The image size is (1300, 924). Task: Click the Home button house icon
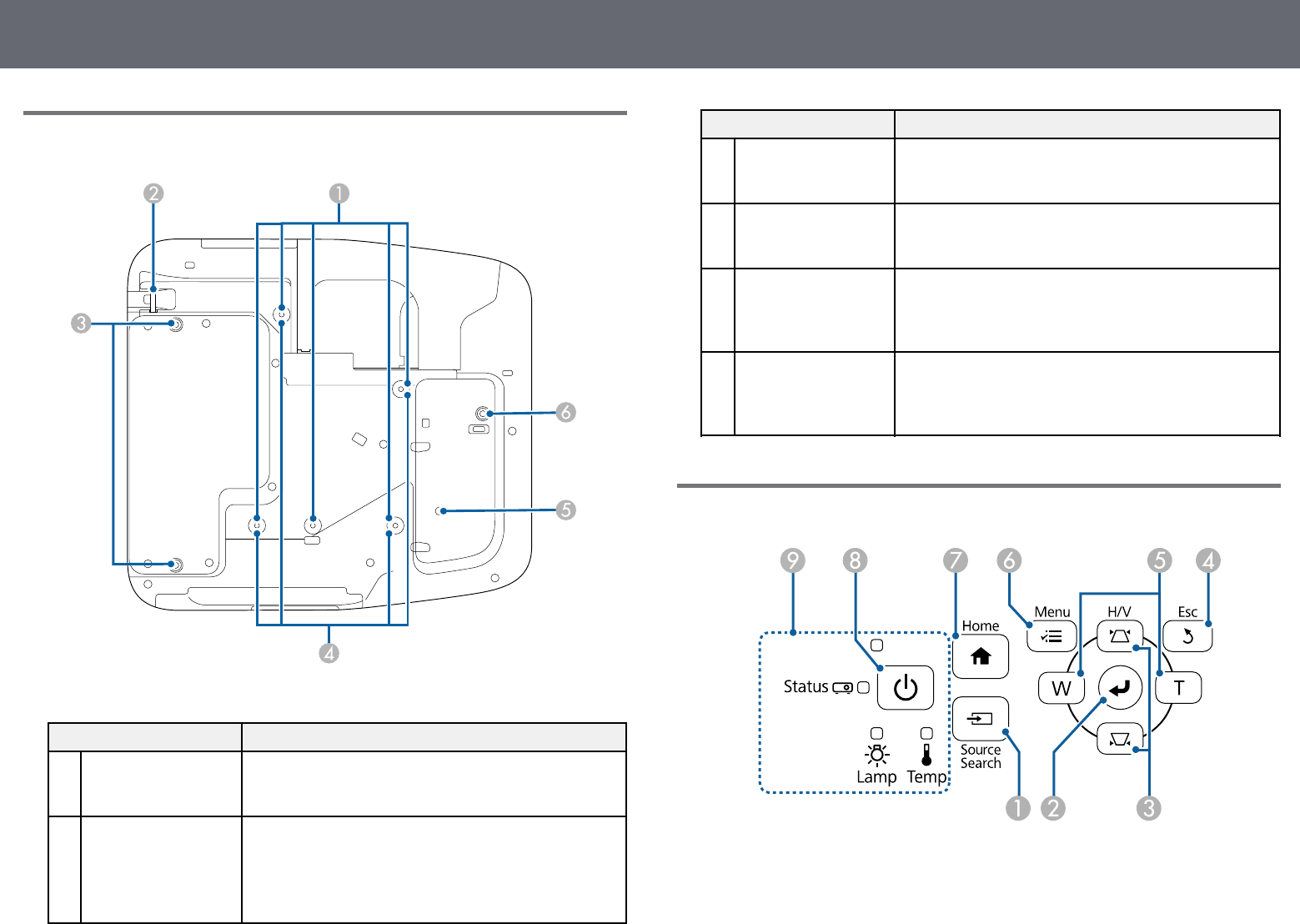click(x=981, y=657)
